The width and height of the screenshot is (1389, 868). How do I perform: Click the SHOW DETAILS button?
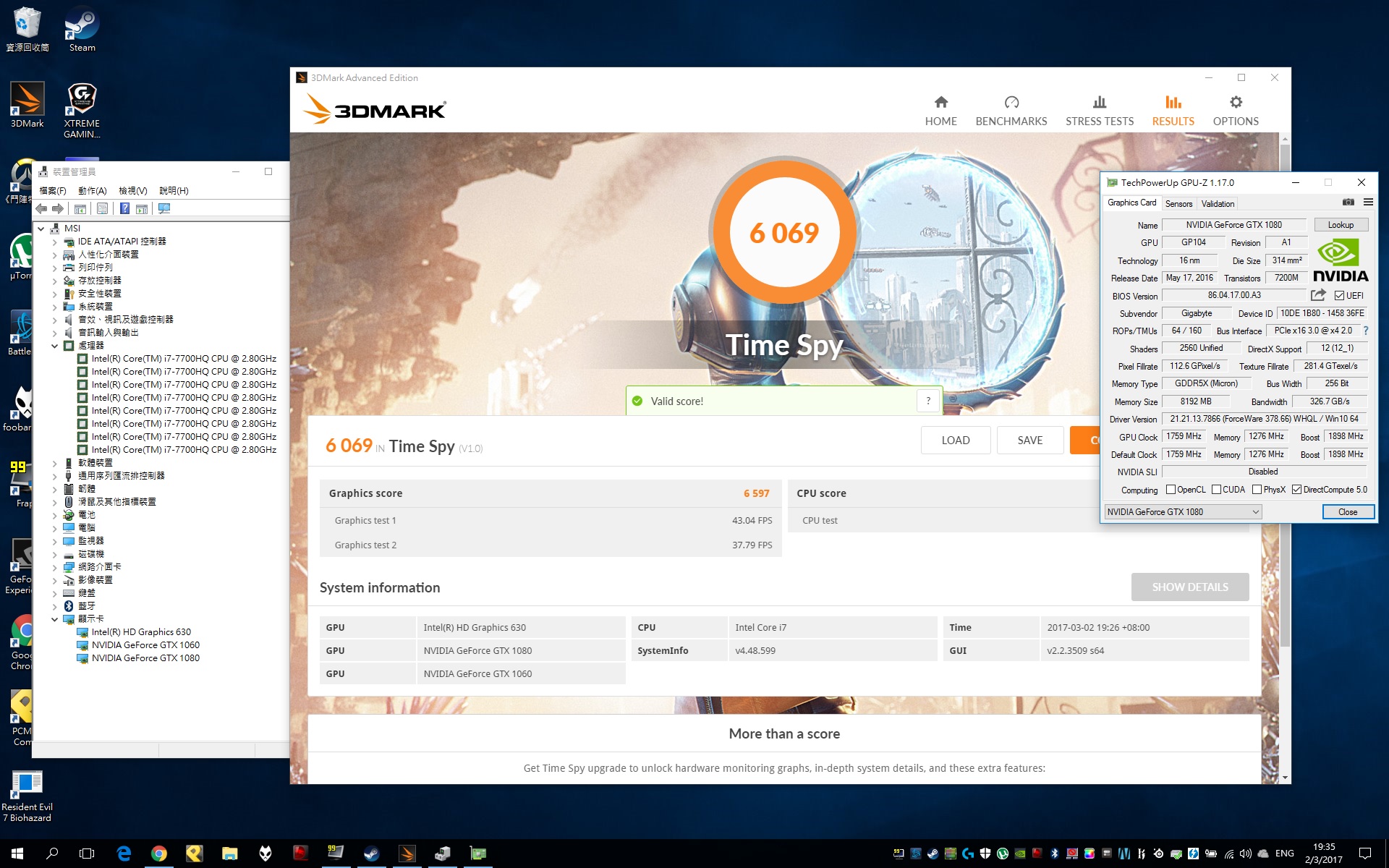click(1190, 587)
